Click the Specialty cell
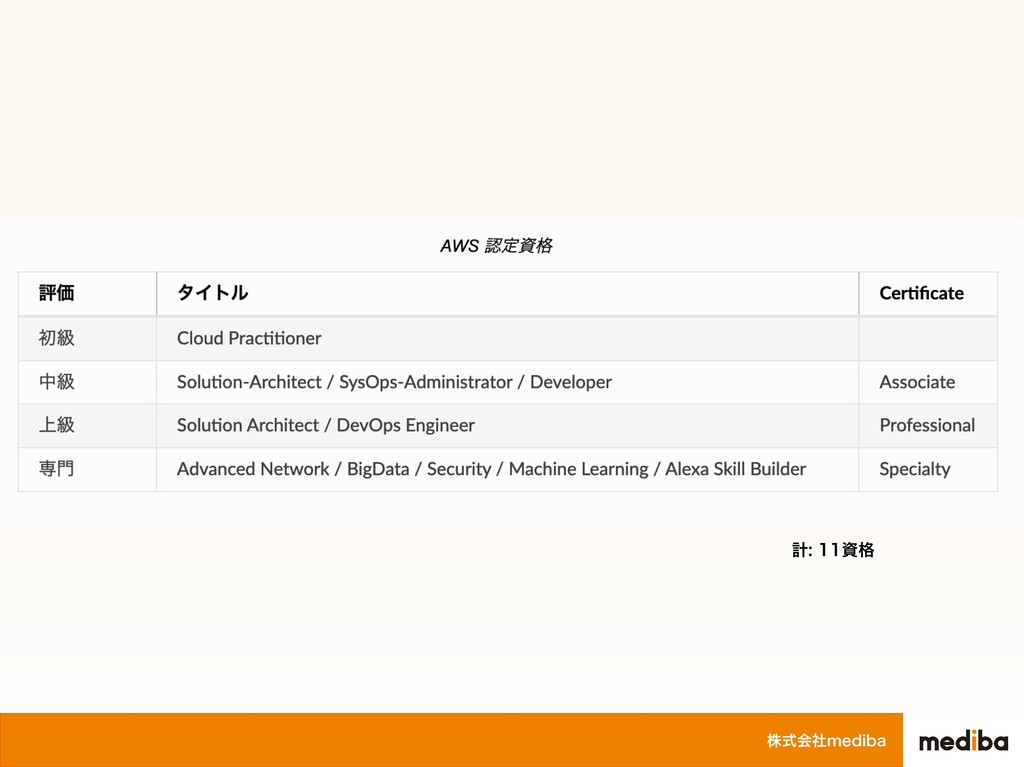Viewport: 1024px width, 767px height. [x=928, y=469]
